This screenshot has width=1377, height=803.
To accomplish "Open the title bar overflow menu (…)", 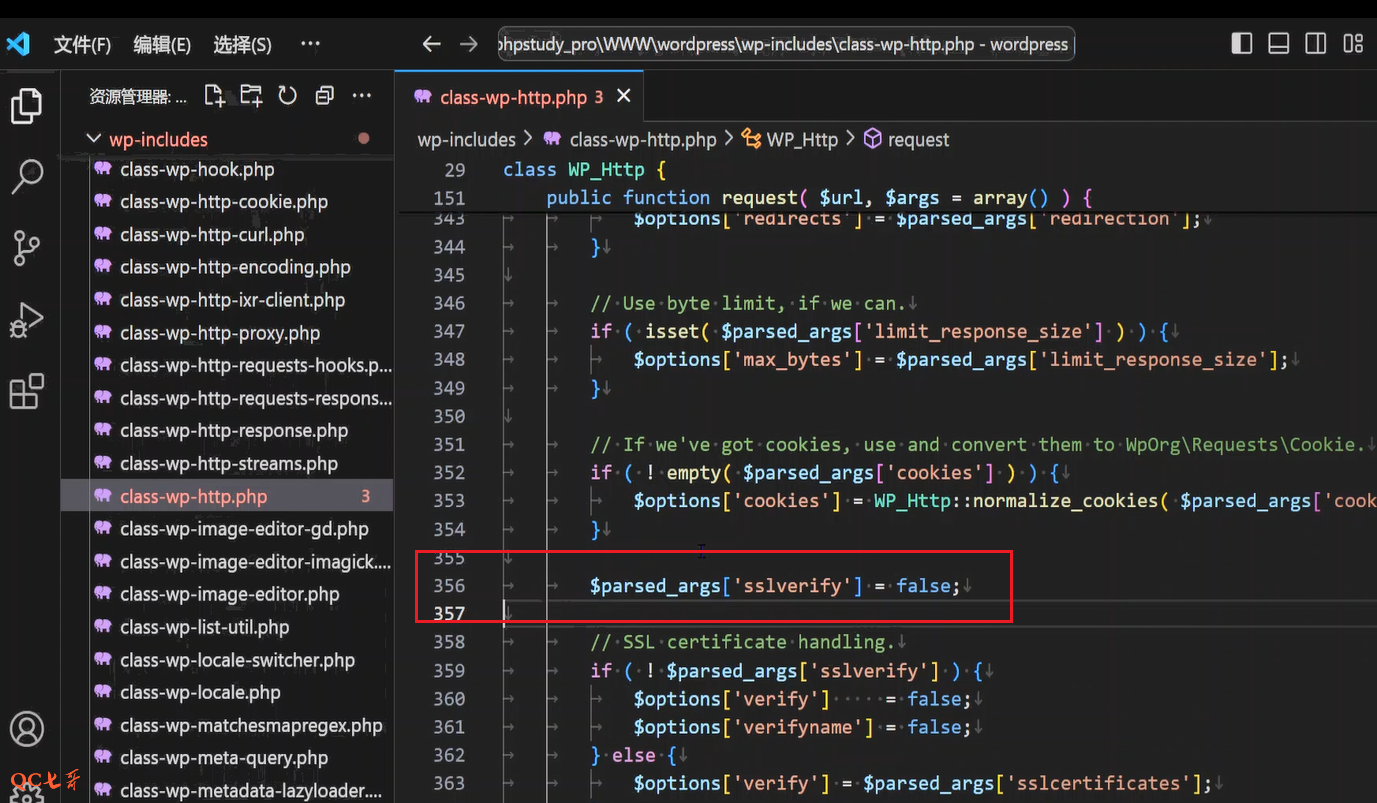I will tap(310, 44).
